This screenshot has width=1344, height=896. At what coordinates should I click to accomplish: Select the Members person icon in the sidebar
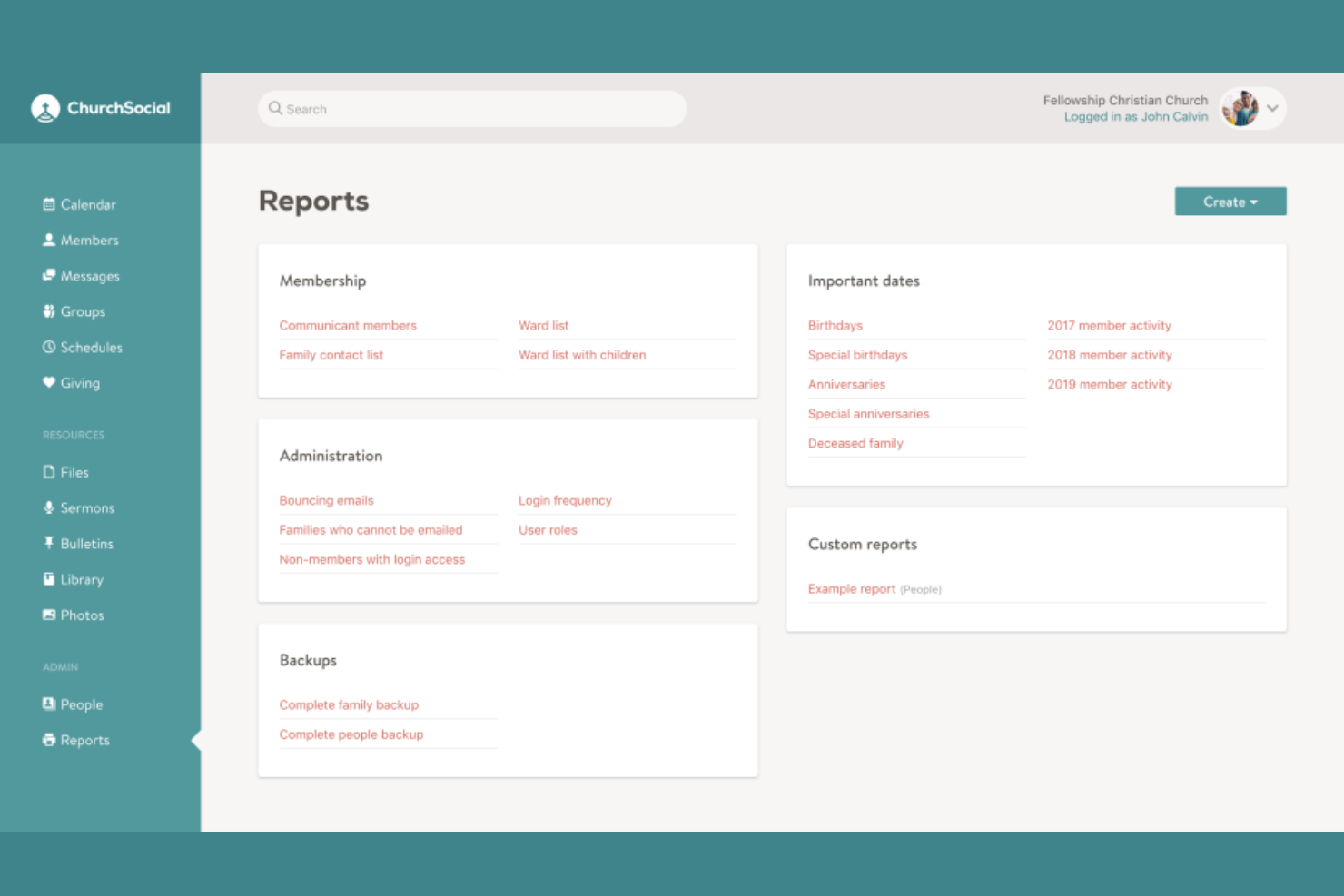(50, 240)
